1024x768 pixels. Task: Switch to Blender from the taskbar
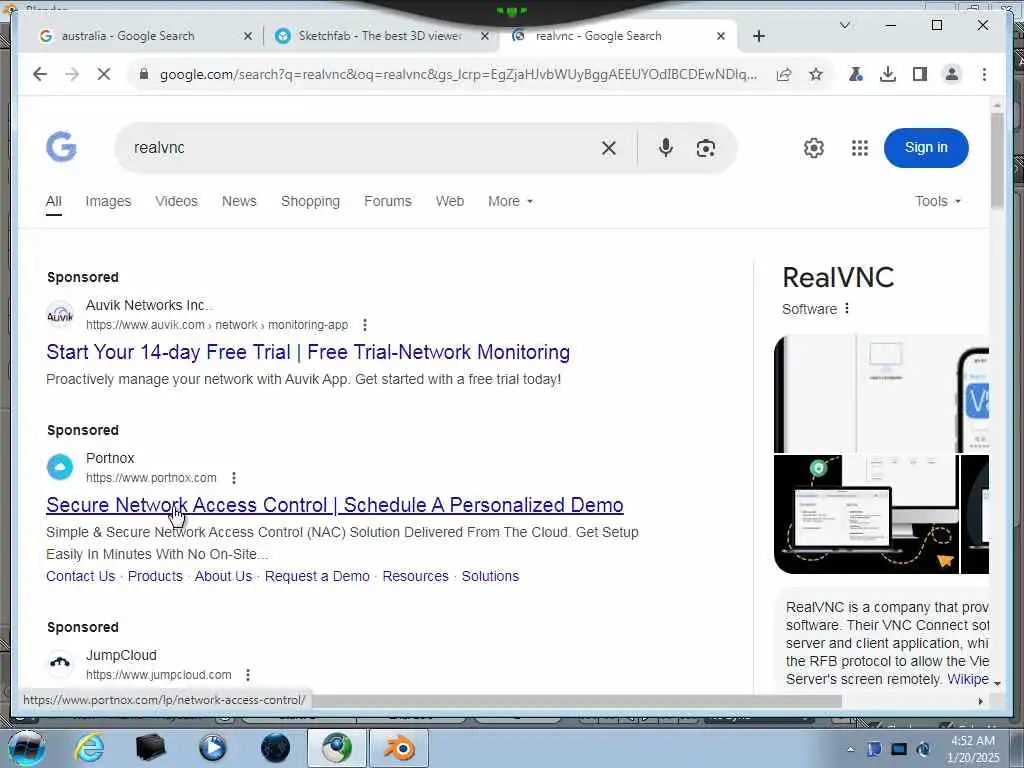[x=400, y=748]
